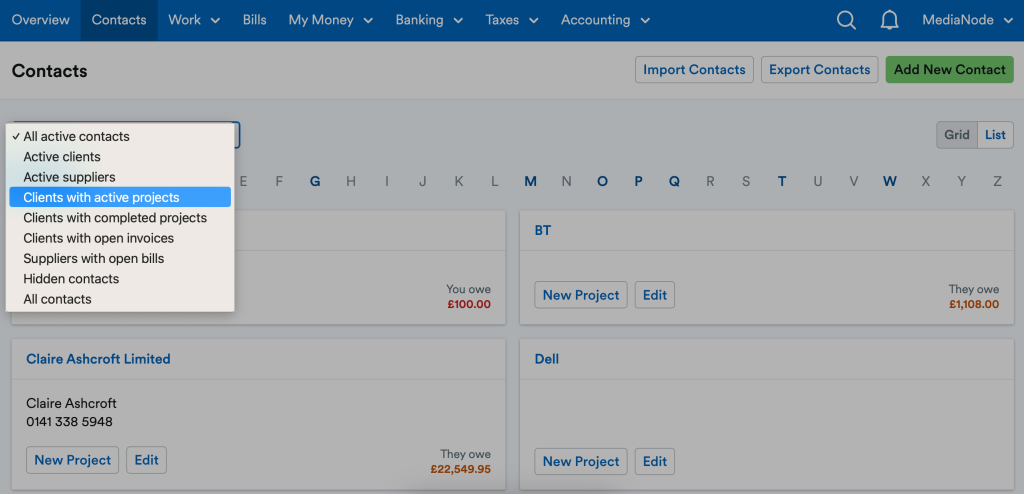Click Export Contacts button
This screenshot has width=1024, height=494.
pos(820,70)
